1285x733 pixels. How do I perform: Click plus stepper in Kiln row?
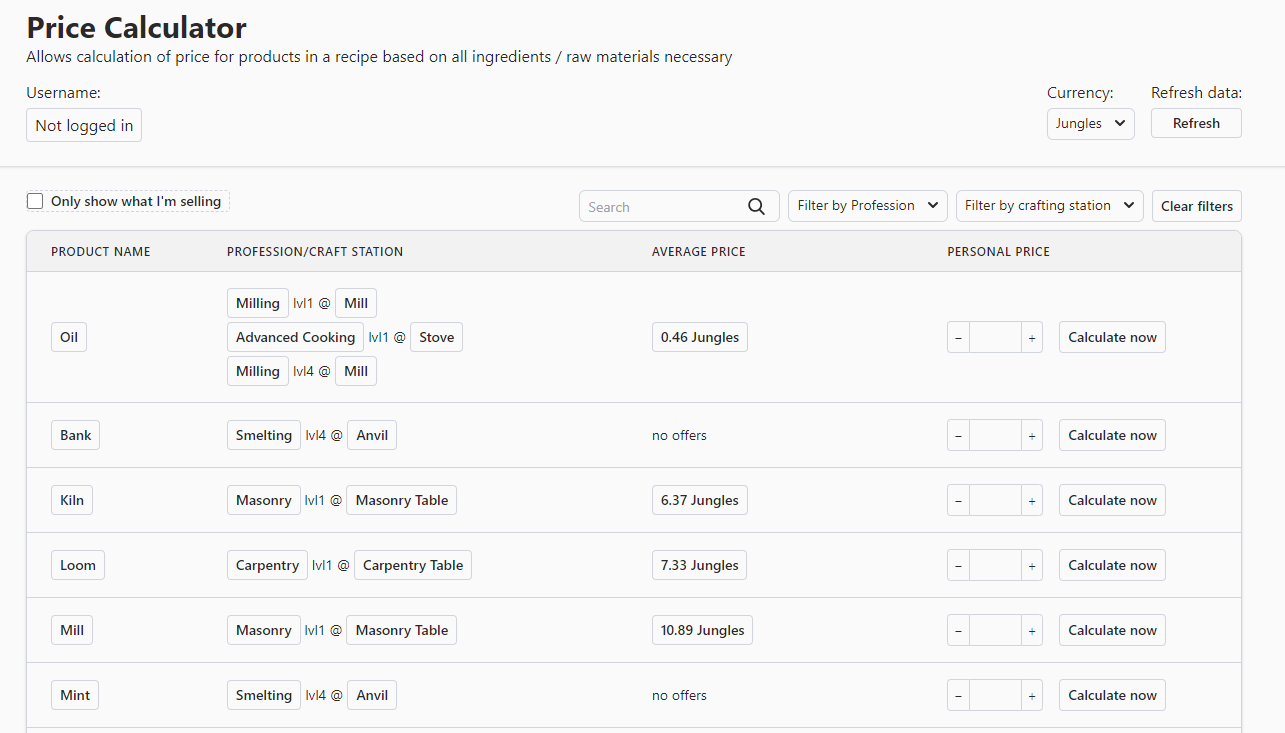[x=1032, y=501]
